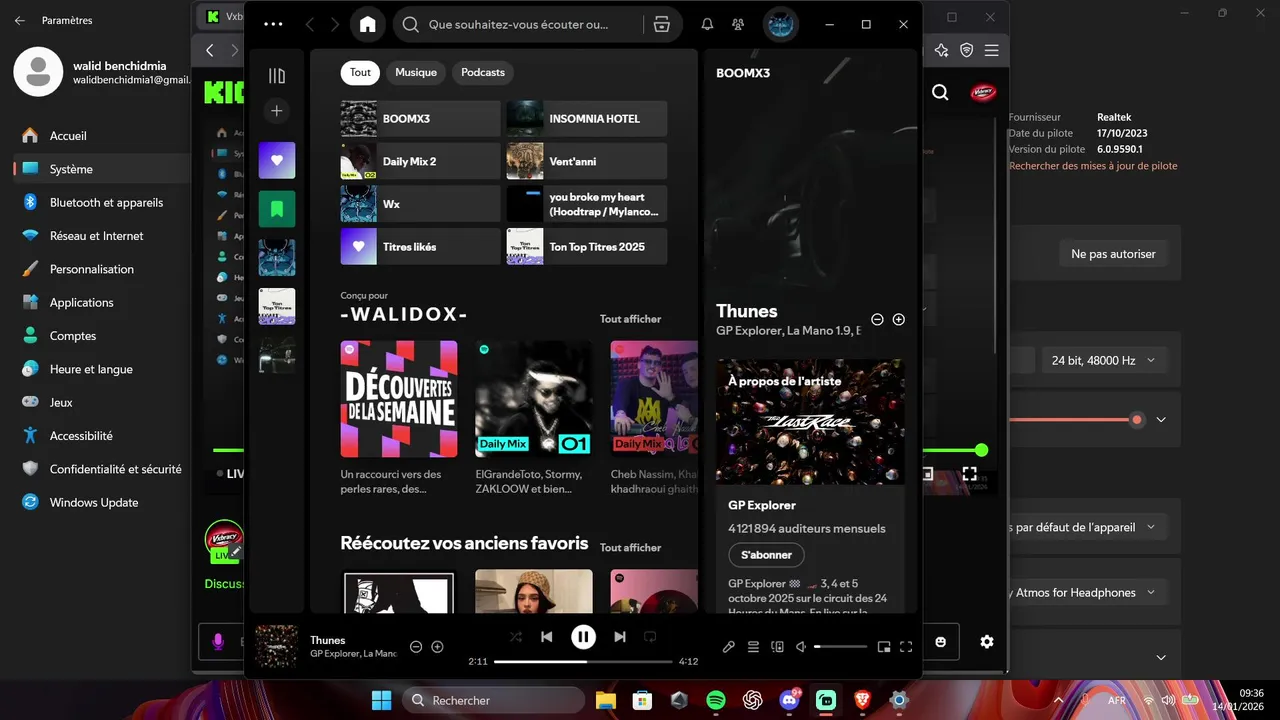Open Discord from the taskbar

[x=790, y=700]
